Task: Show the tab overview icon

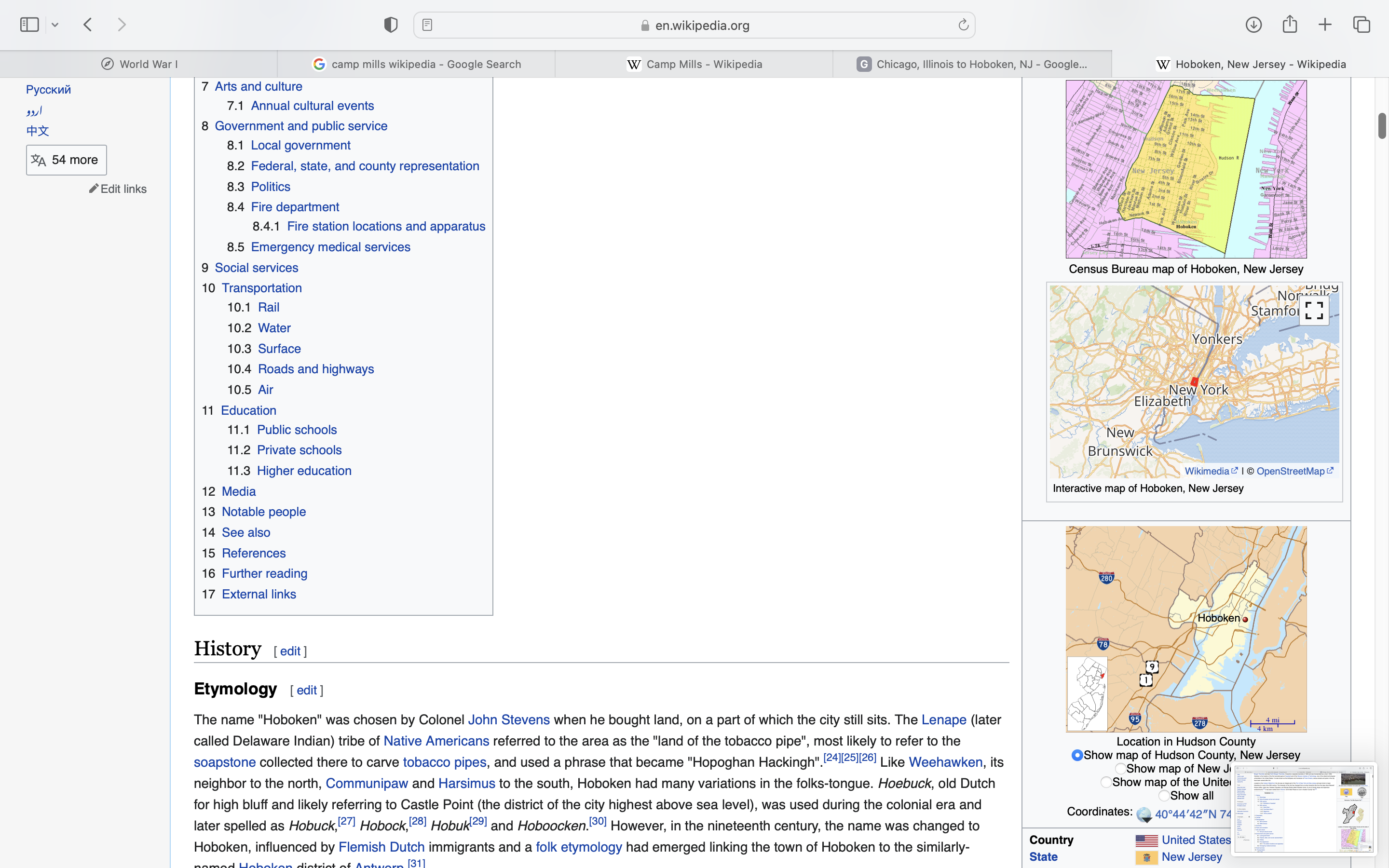Action: (x=1362, y=25)
